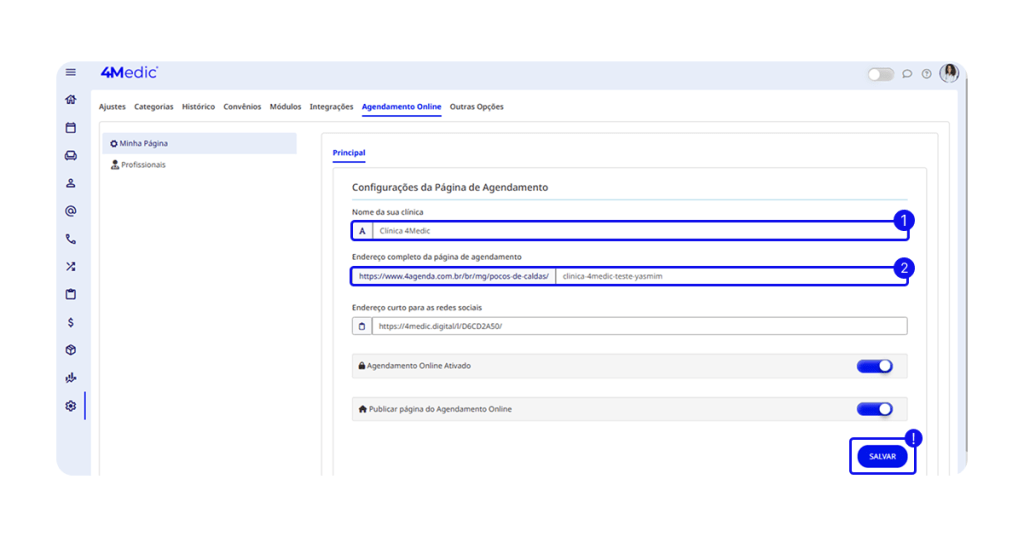Click the SALVAR button

point(882,456)
